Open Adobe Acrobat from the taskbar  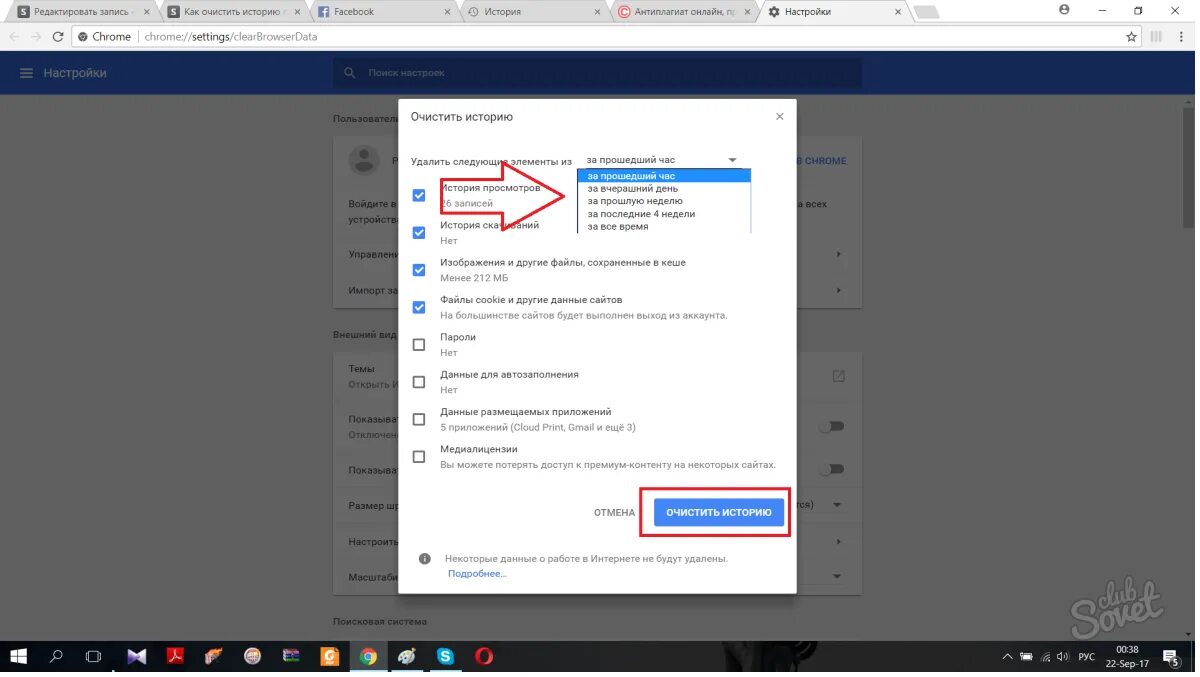tap(176, 657)
